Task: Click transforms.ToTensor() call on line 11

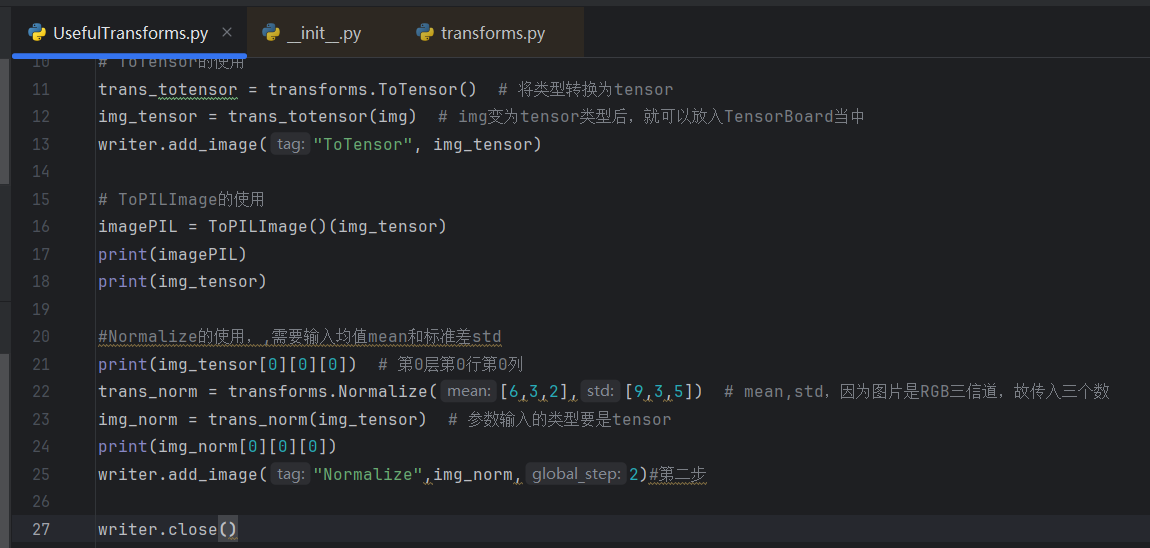Action: pyautogui.click(x=373, y=89)
